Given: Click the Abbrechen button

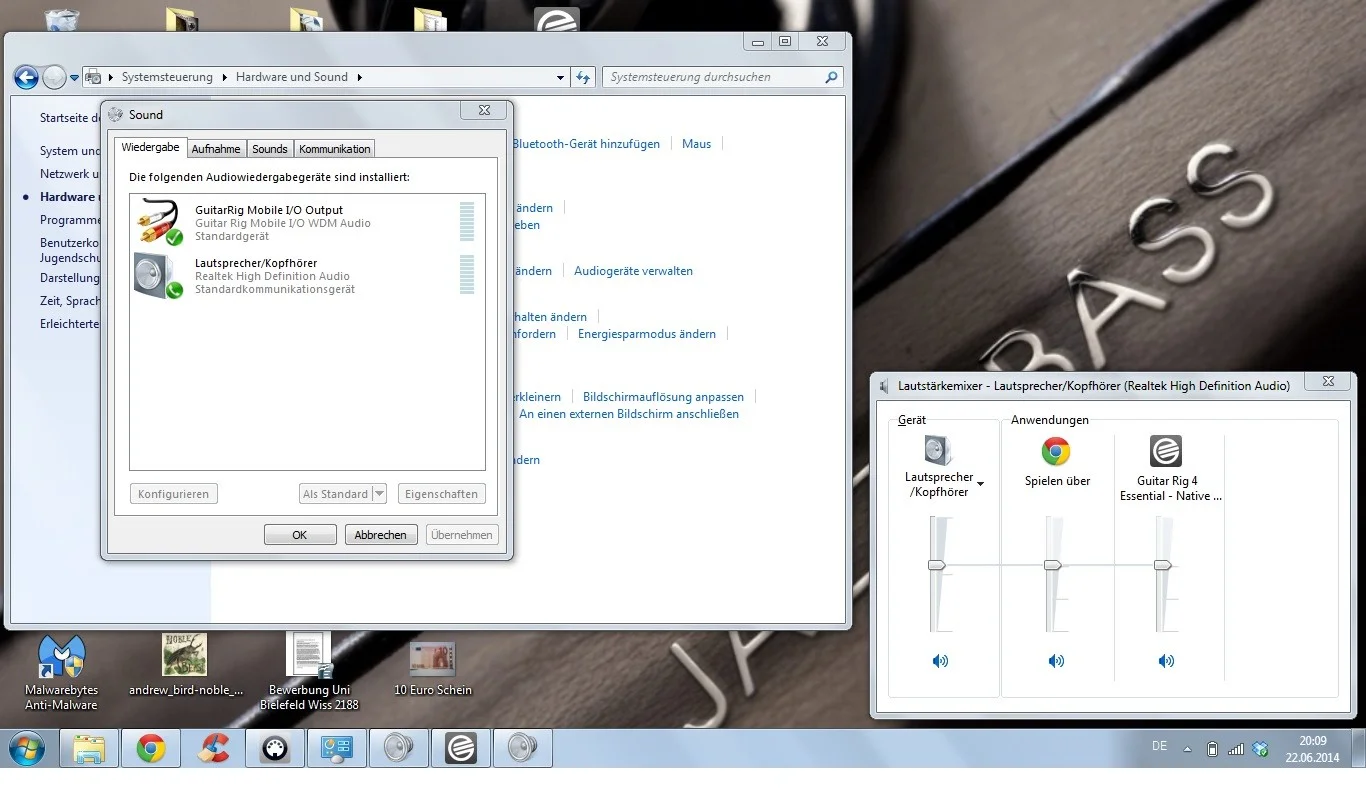Looking at the screenshot, I should pos(380,535).
